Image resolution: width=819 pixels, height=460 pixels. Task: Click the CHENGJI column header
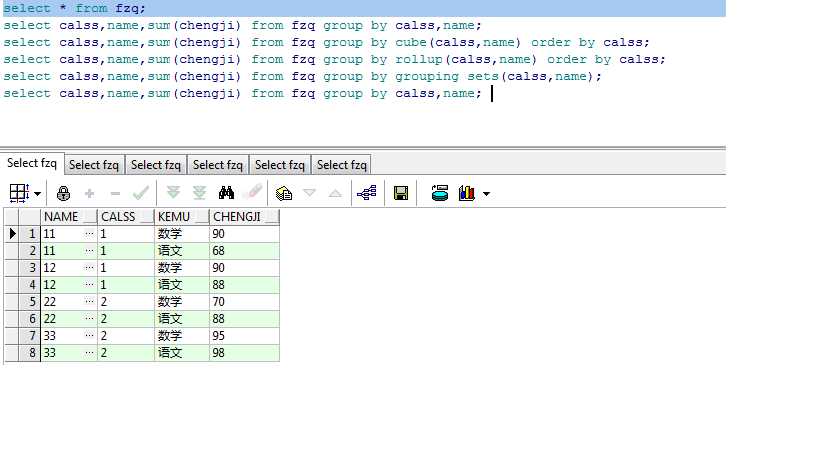[244, 217]
